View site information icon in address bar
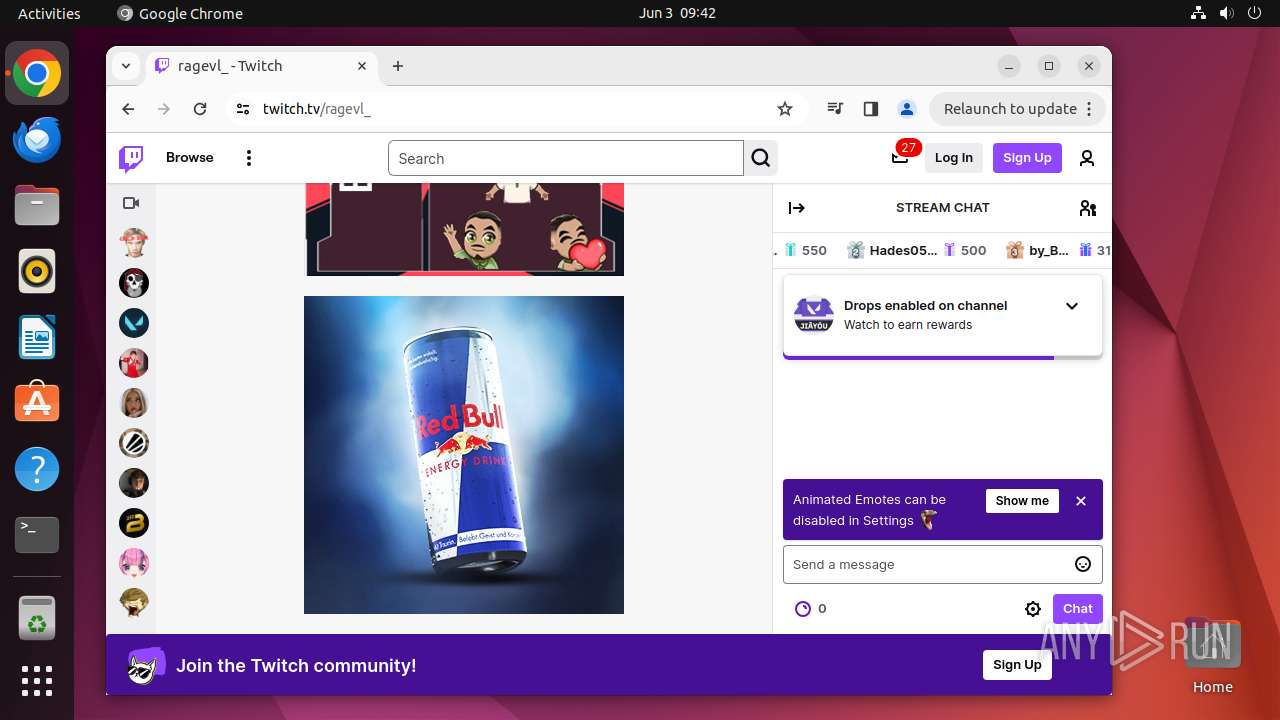Viewport: 1280px width, 720px height. 243,109
